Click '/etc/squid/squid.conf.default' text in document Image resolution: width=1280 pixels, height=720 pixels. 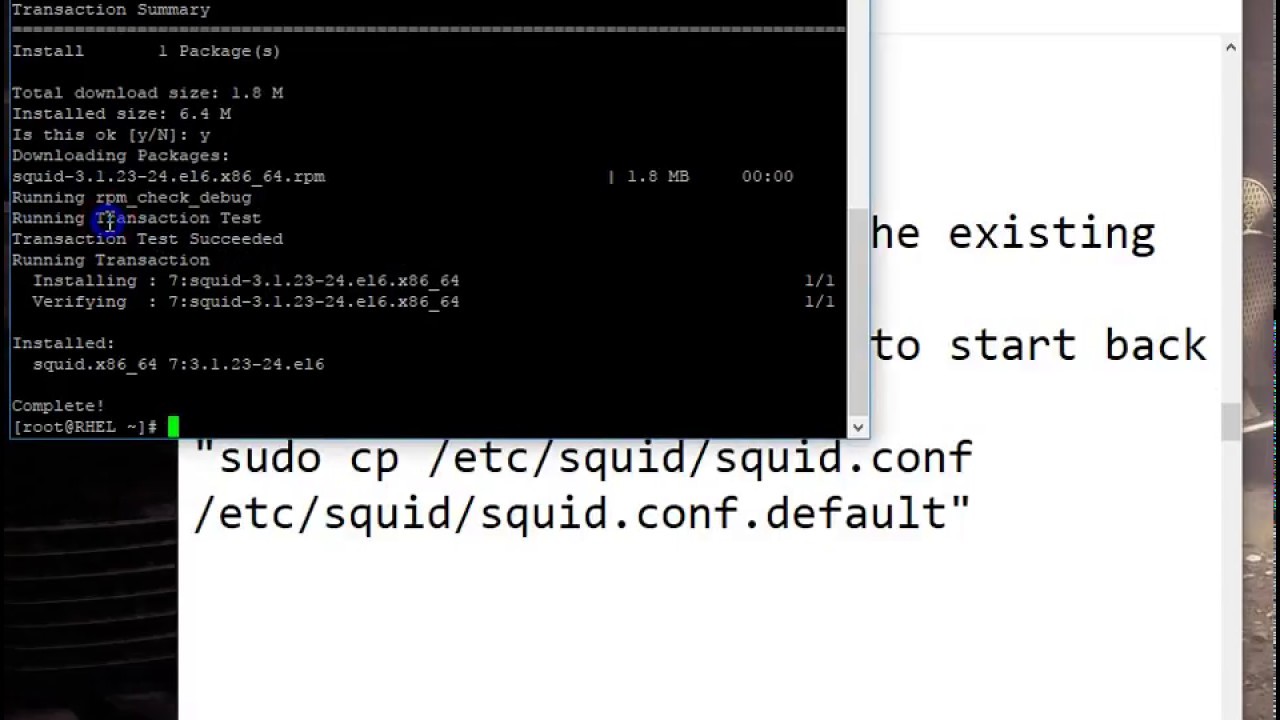point(583,514)
